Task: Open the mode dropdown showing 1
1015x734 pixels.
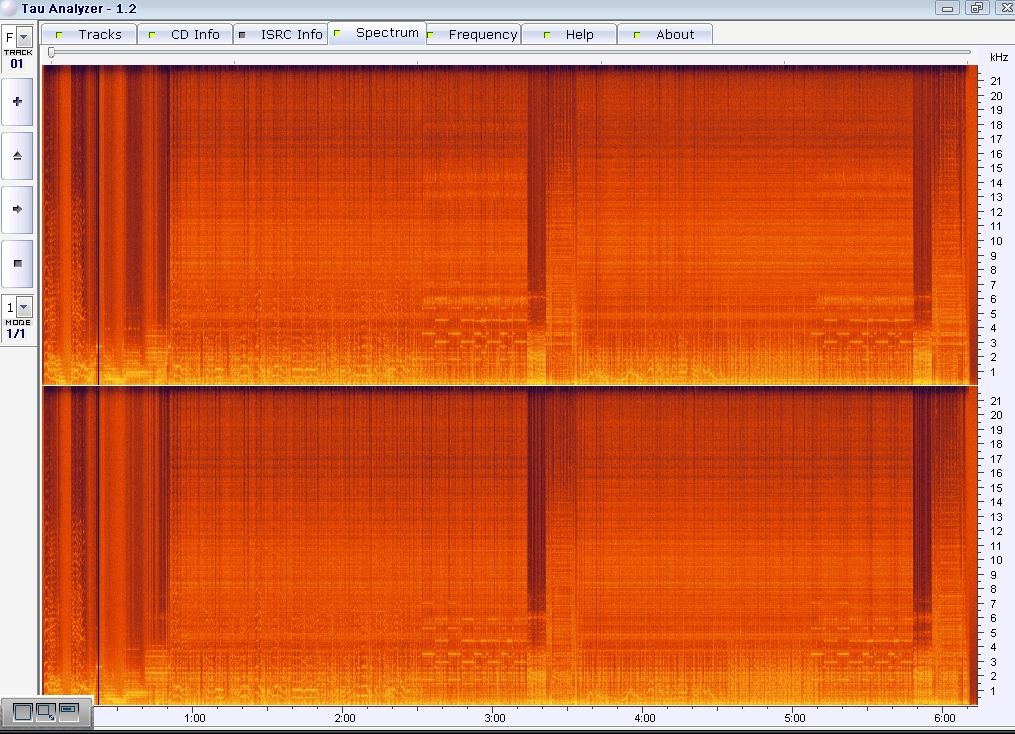Action: coord(24,307)
